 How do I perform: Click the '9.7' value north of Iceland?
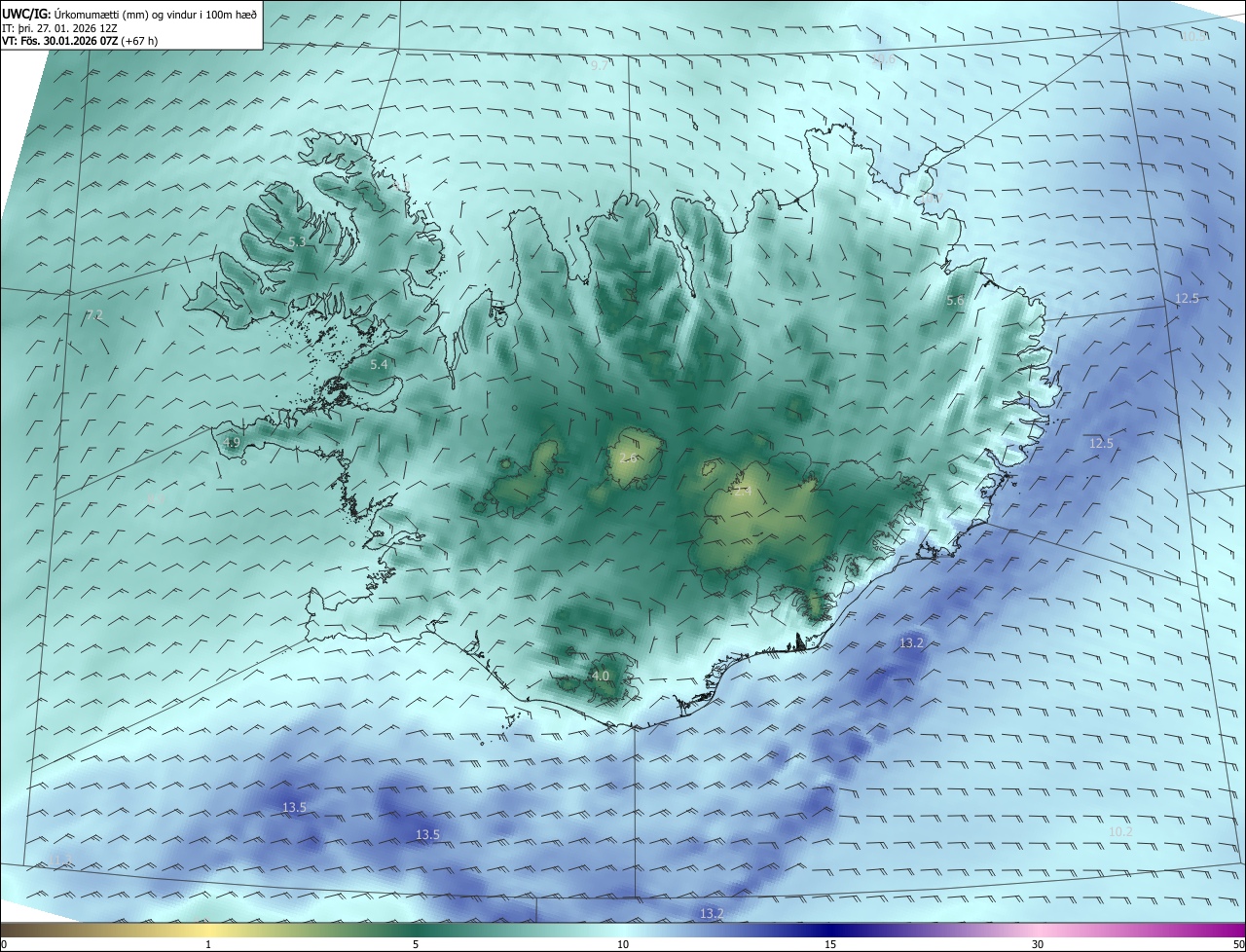click(600, 65)
